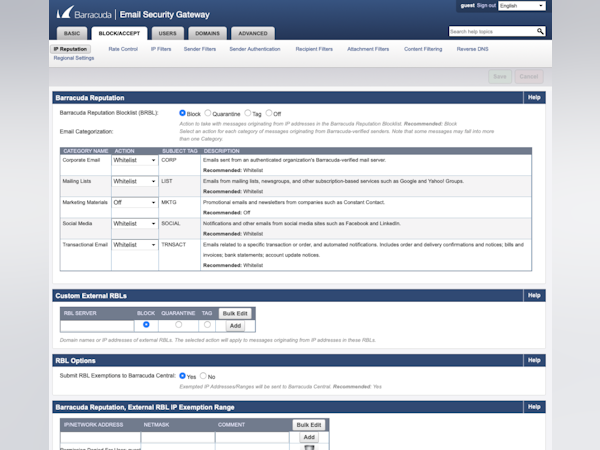Click Bulk Edit in Custom External RBLs

[x=235, y=313]
